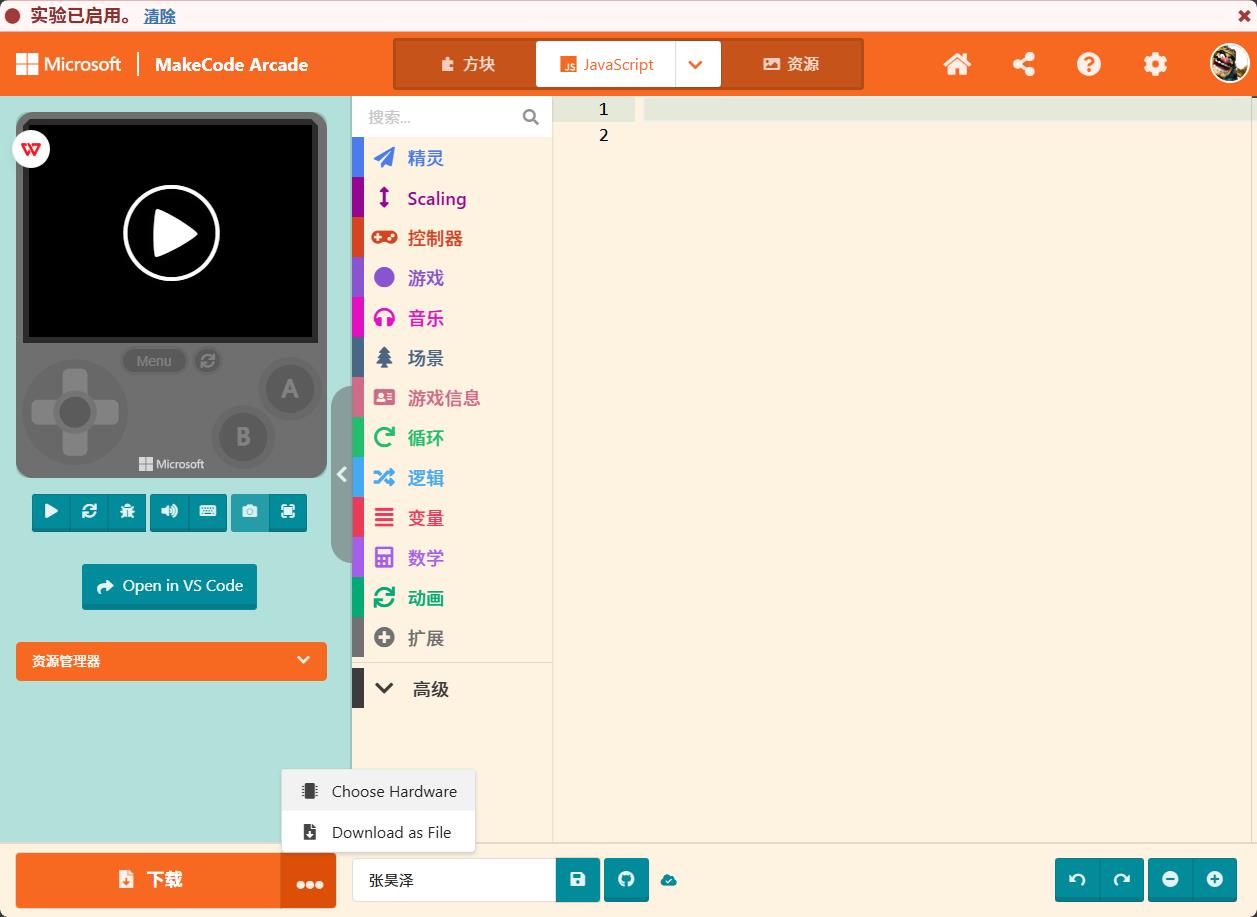Take a simulator screenshot with camera icon

click(x=250, y=511)
